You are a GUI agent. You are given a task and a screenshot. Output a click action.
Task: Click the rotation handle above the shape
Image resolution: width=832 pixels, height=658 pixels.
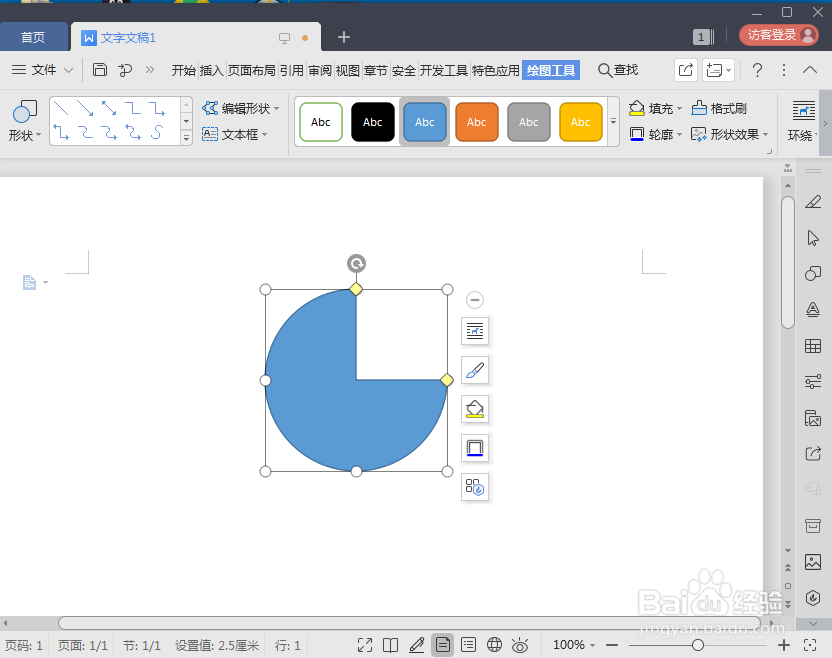click(x=356, y=263)
